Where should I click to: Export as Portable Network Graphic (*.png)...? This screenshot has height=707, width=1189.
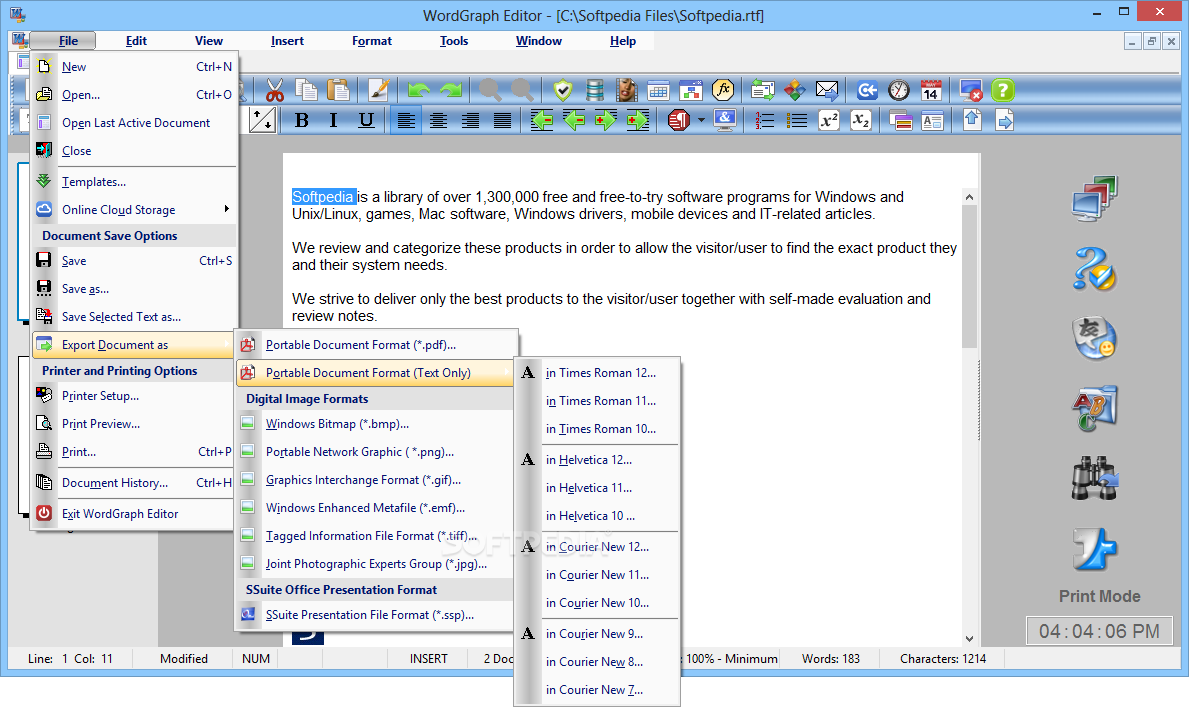(x=375, y=451)
